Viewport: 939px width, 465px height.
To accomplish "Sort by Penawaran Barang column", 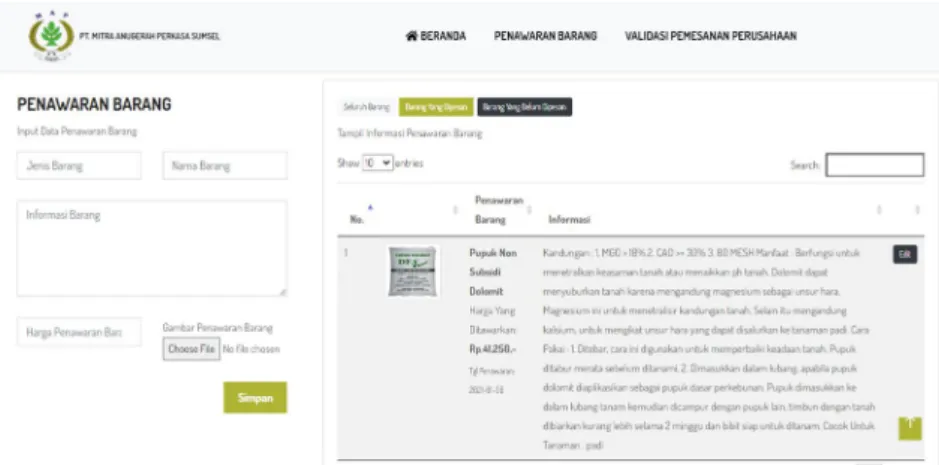I will (x=501, y=210).
